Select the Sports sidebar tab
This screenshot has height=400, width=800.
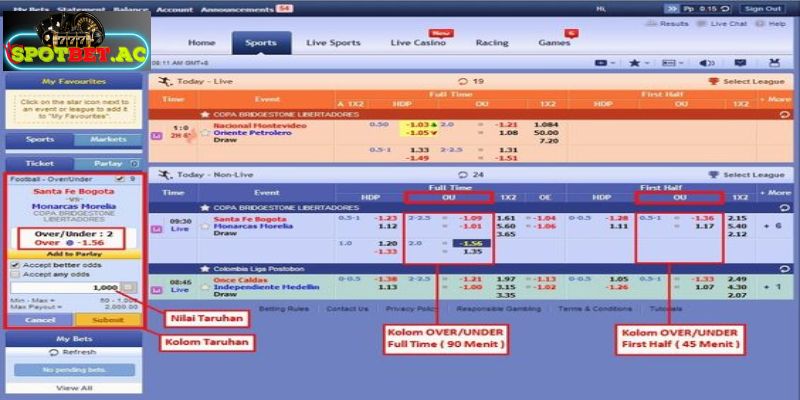(x=40, y=139)
